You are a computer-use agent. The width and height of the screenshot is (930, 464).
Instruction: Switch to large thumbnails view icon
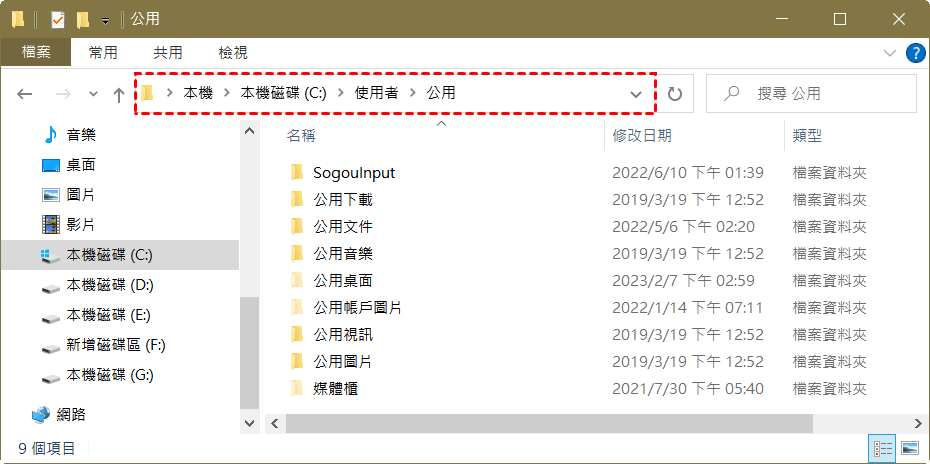tap(909, 448)
